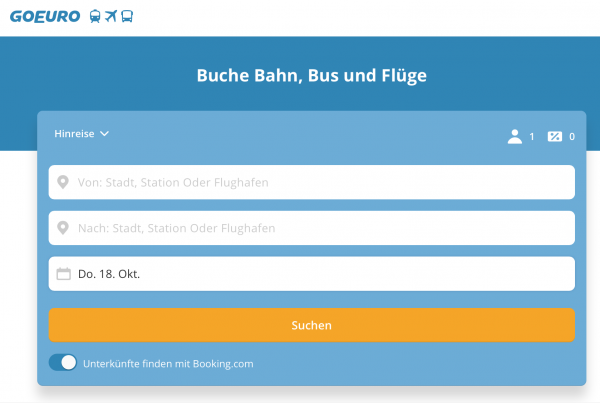Toggle Booking.com accommodation search switch
Viewport: 600px width, 403px height.
tap(63, 363)
